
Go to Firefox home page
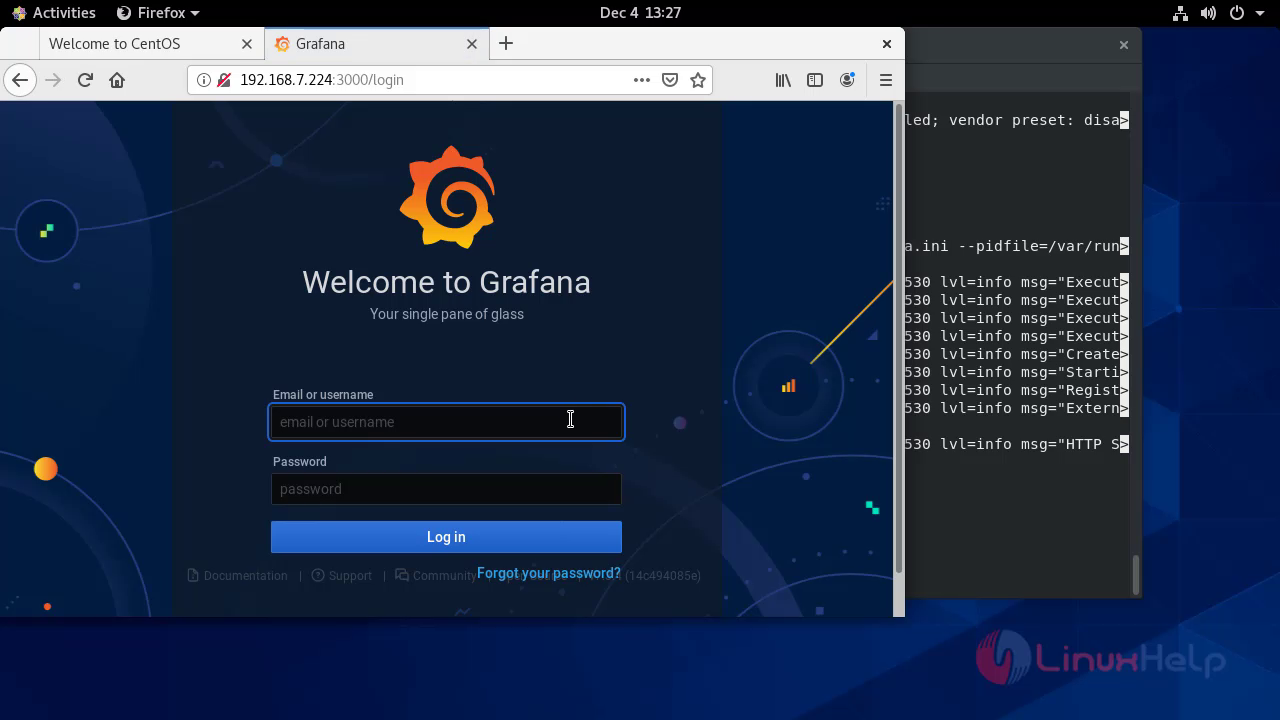click(x=117, y=80)
